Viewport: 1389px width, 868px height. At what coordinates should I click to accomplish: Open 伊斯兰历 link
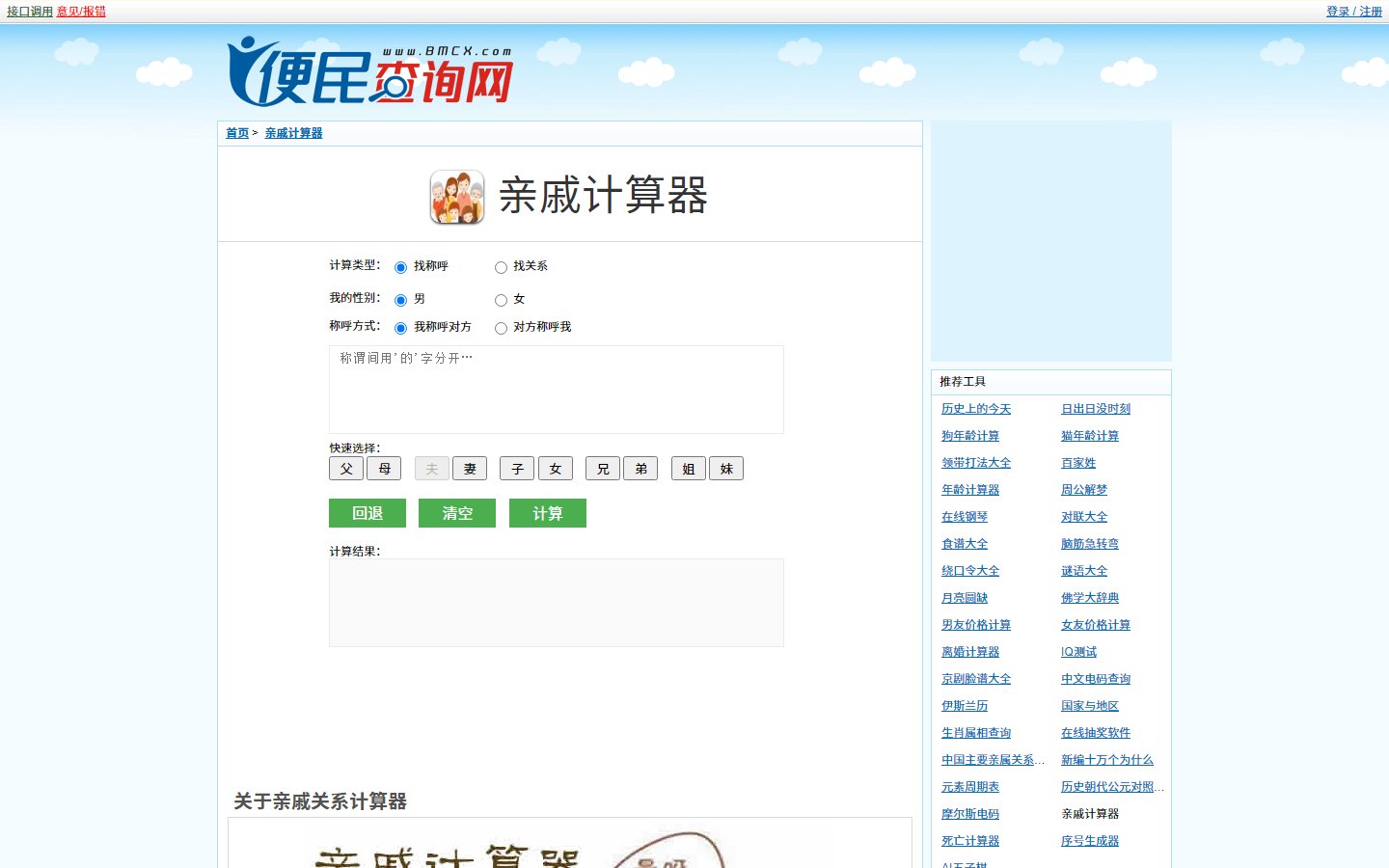[x=965, y=706]
